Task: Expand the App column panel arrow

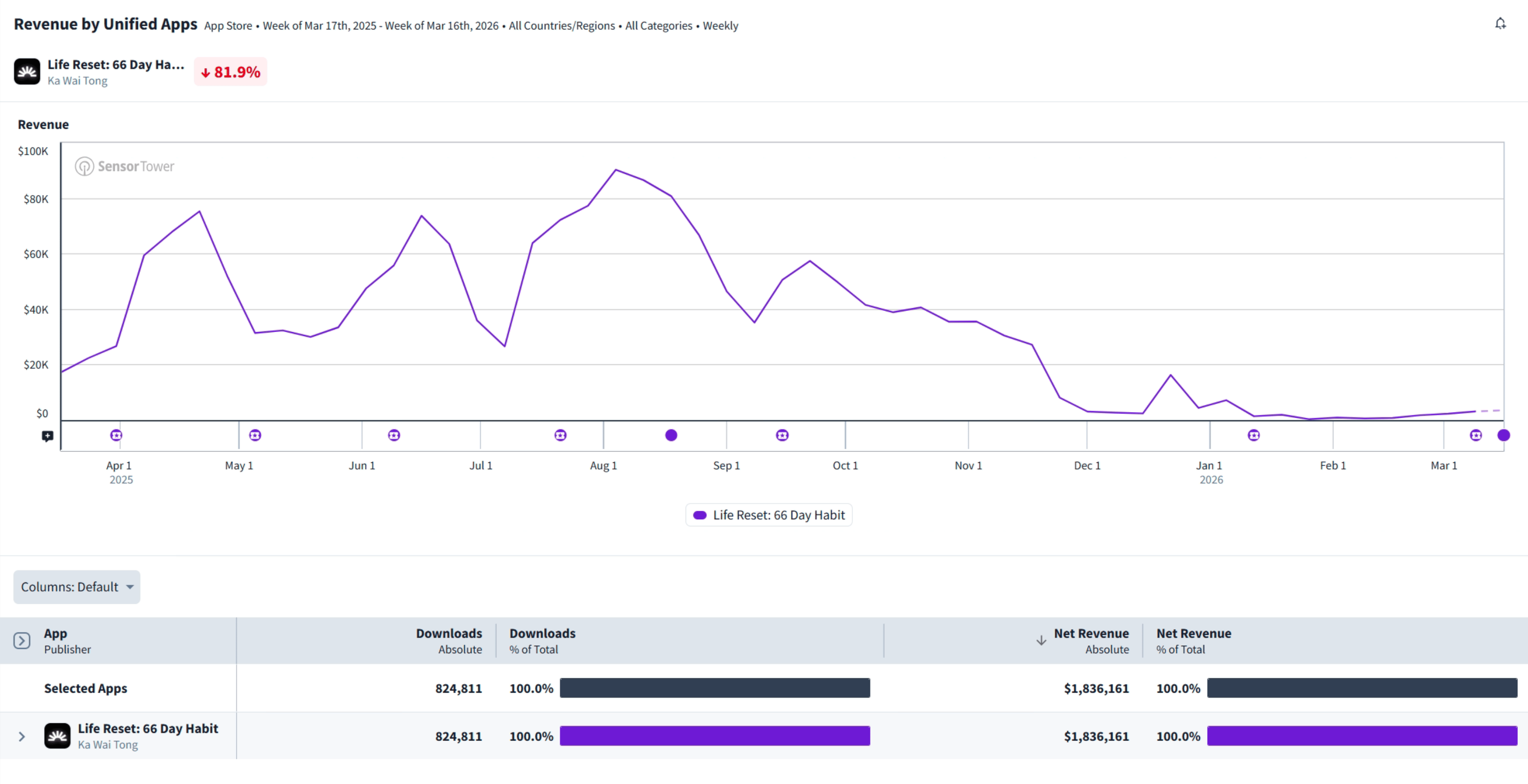Action: [x=22, y=641]
